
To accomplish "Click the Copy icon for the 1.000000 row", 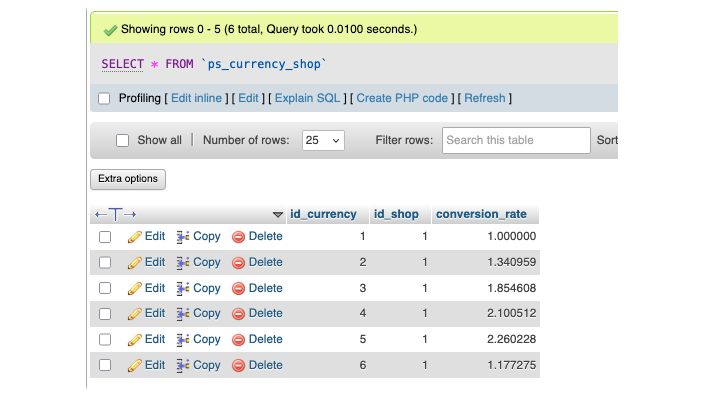I will (183, 237).
